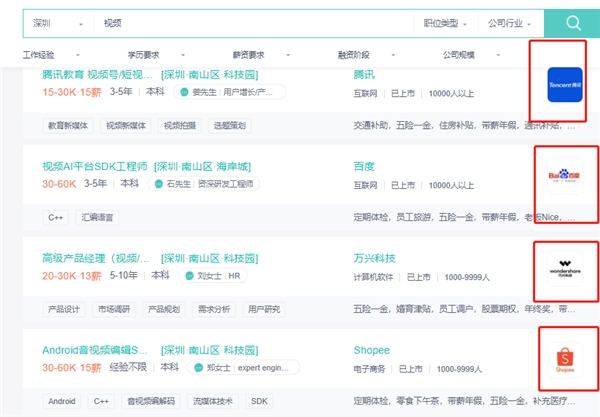The image size is (600, 417).
Task: Expand the 职位类型 dropdown
Action: click(444, 22)
